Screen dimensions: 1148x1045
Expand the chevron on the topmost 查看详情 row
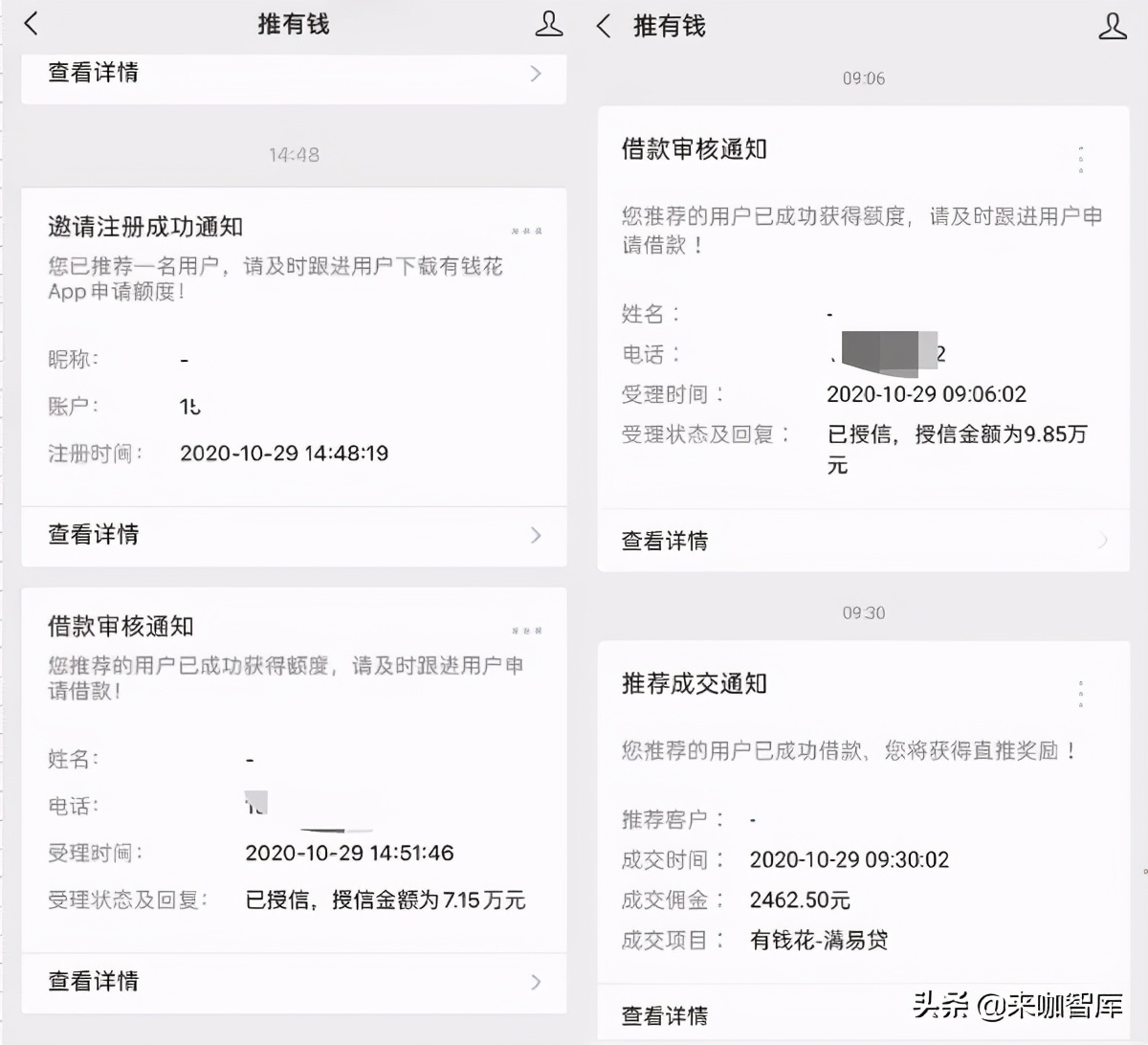tap(537, 74)
